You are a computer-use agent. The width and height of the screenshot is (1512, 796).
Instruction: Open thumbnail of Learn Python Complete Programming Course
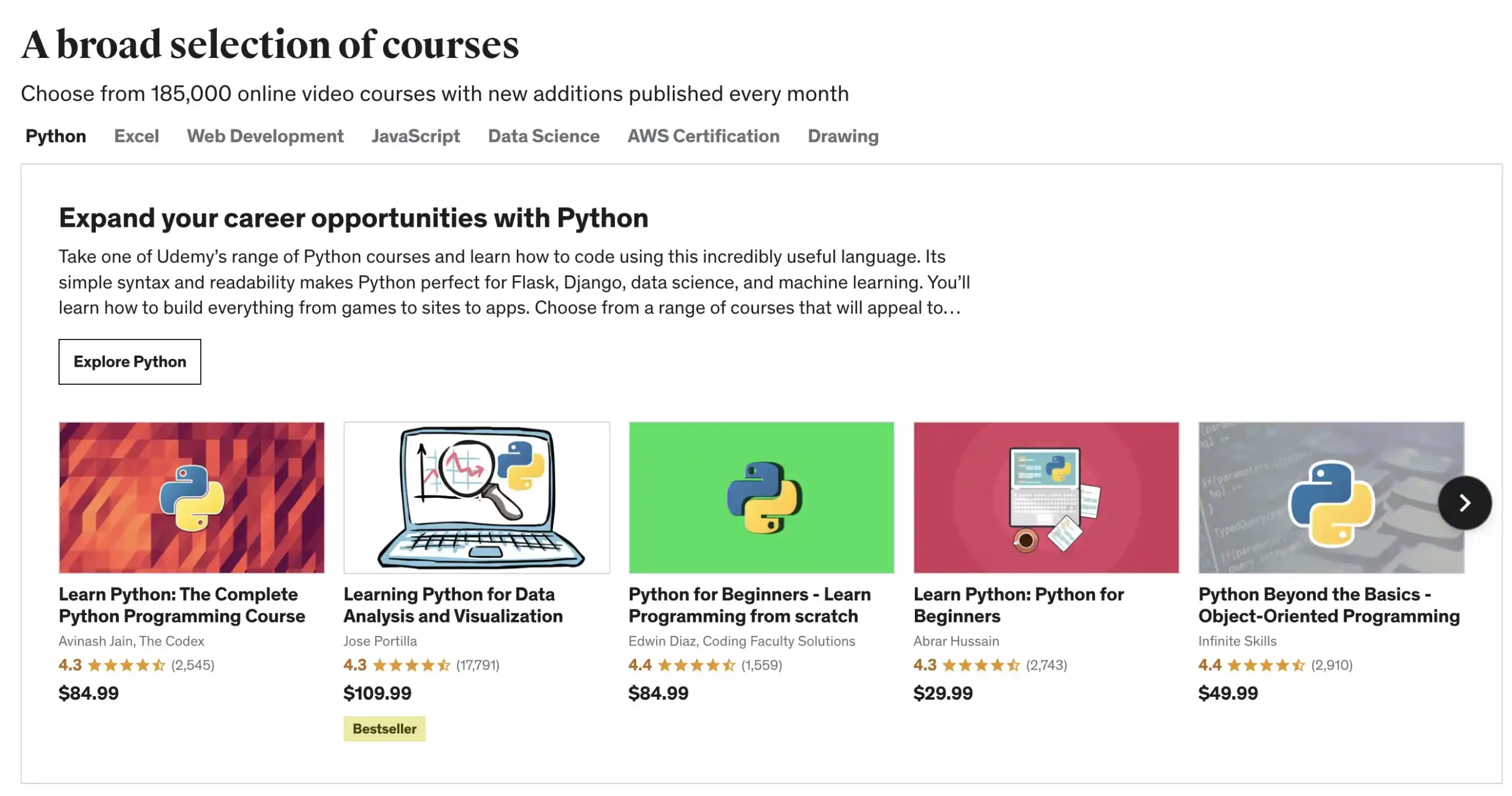(191, 497)
